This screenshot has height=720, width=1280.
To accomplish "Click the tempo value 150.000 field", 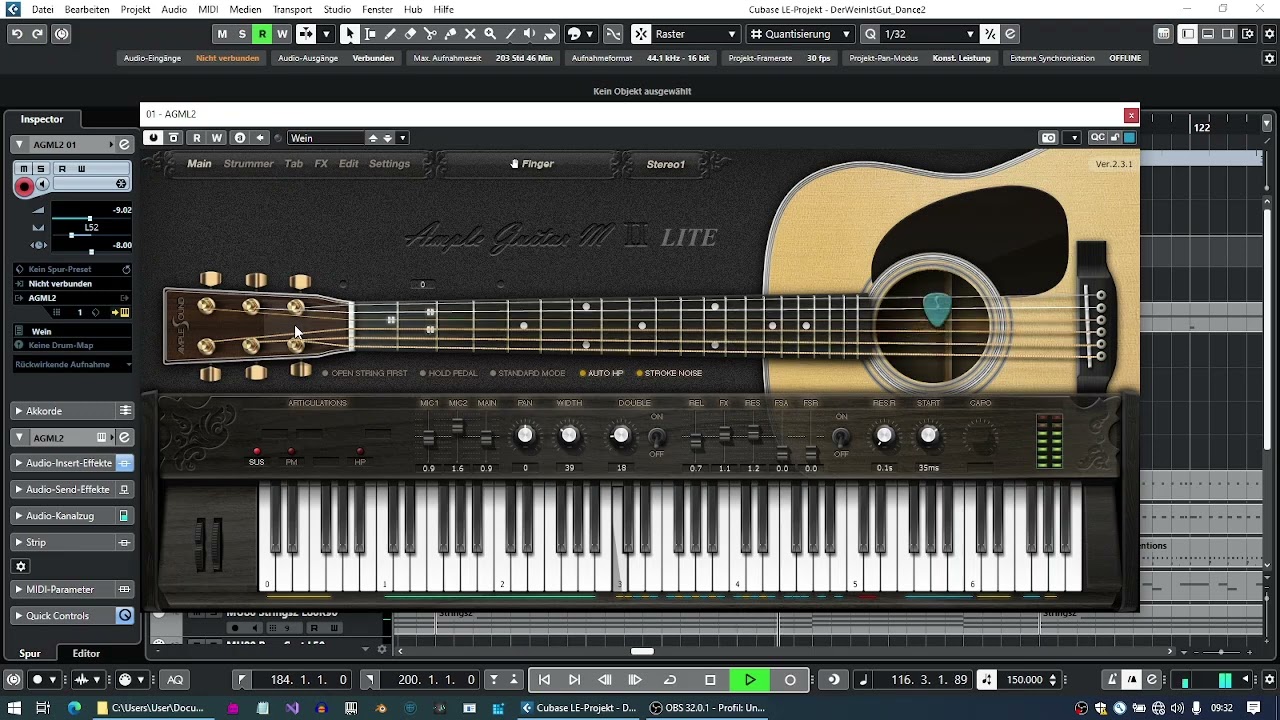I will (x=1024, y=680).
